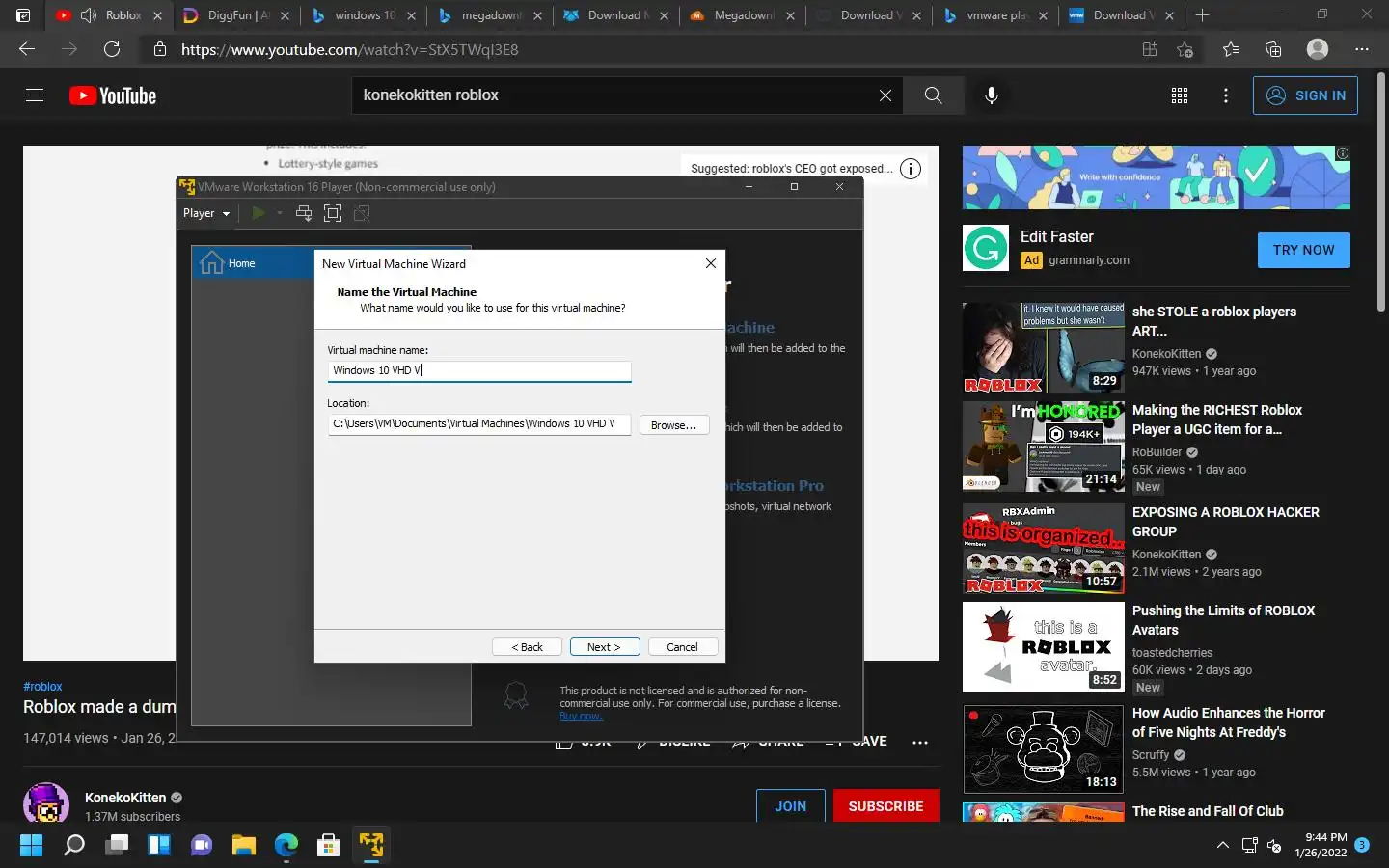This screenshot has height=868, width=1389.
Task: Click KonekoKitten channel name below video
Action: pyautogui.click(x=125, y=798)
